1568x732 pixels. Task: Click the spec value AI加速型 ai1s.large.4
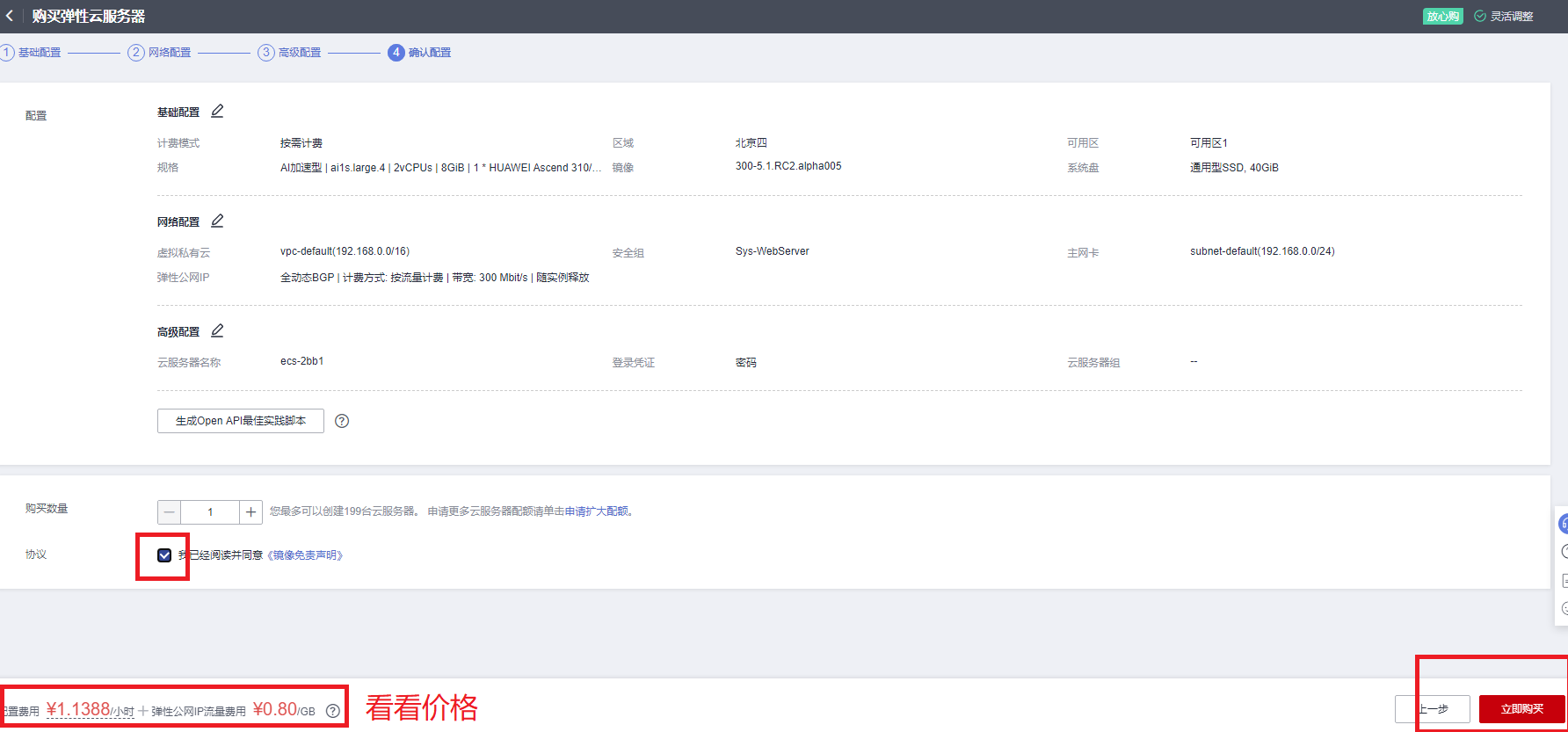pos(440,168)
